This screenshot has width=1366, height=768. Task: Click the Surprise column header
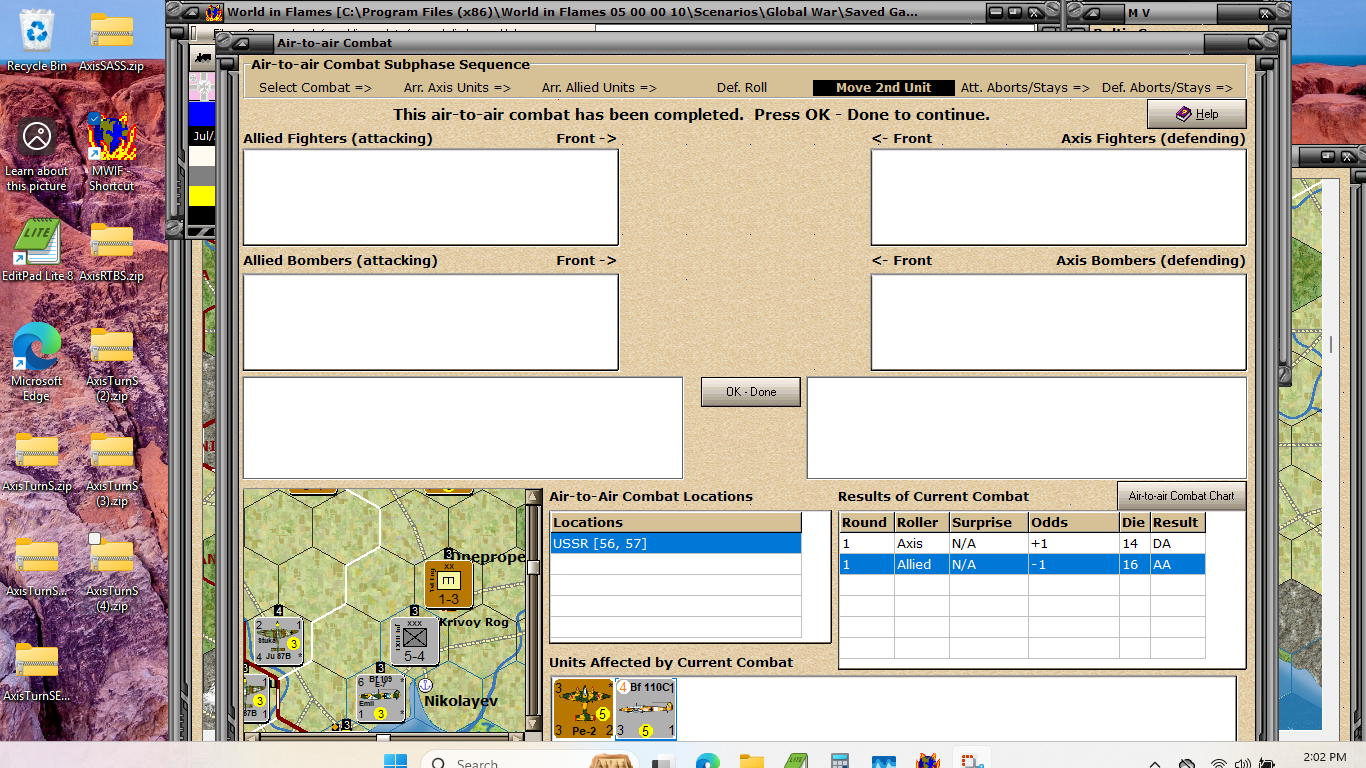(x=986, y=522)
